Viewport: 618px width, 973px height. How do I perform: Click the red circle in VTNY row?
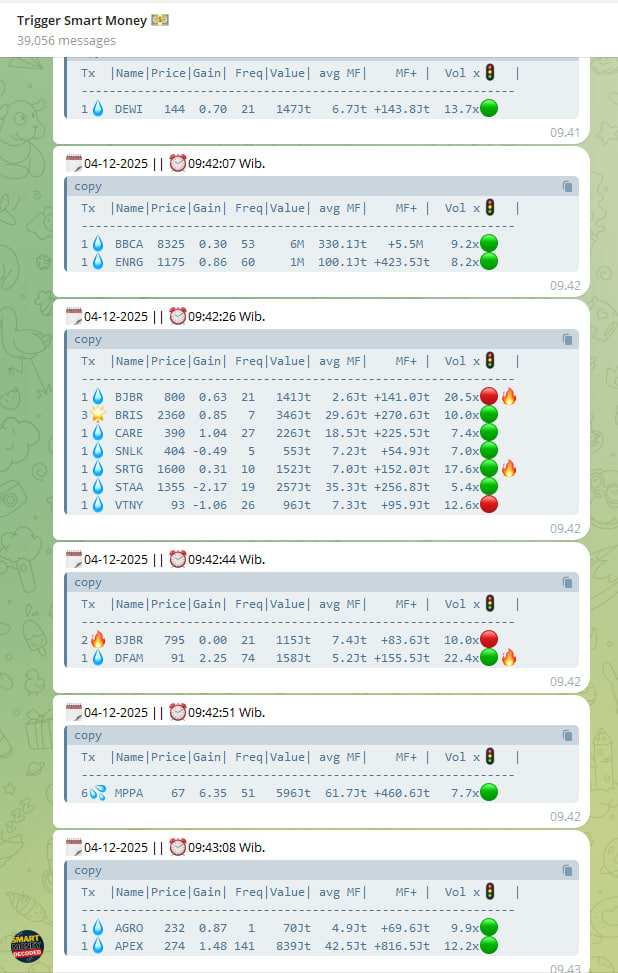click(x=489, y=504)
